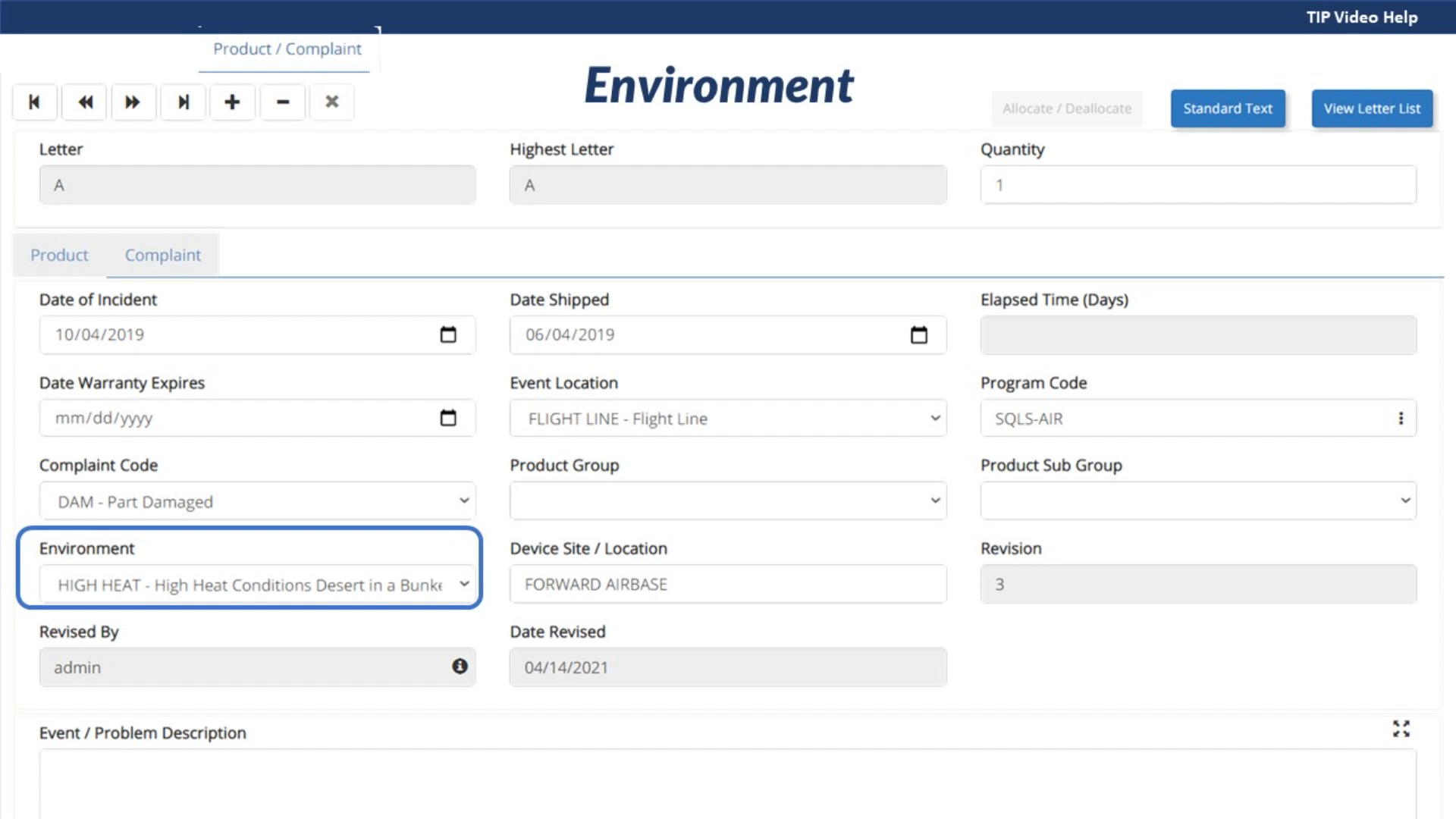1456x819 pixels.
Task: Open Date Warranty Expires calendar picker
Action: [x=448, y=418]
